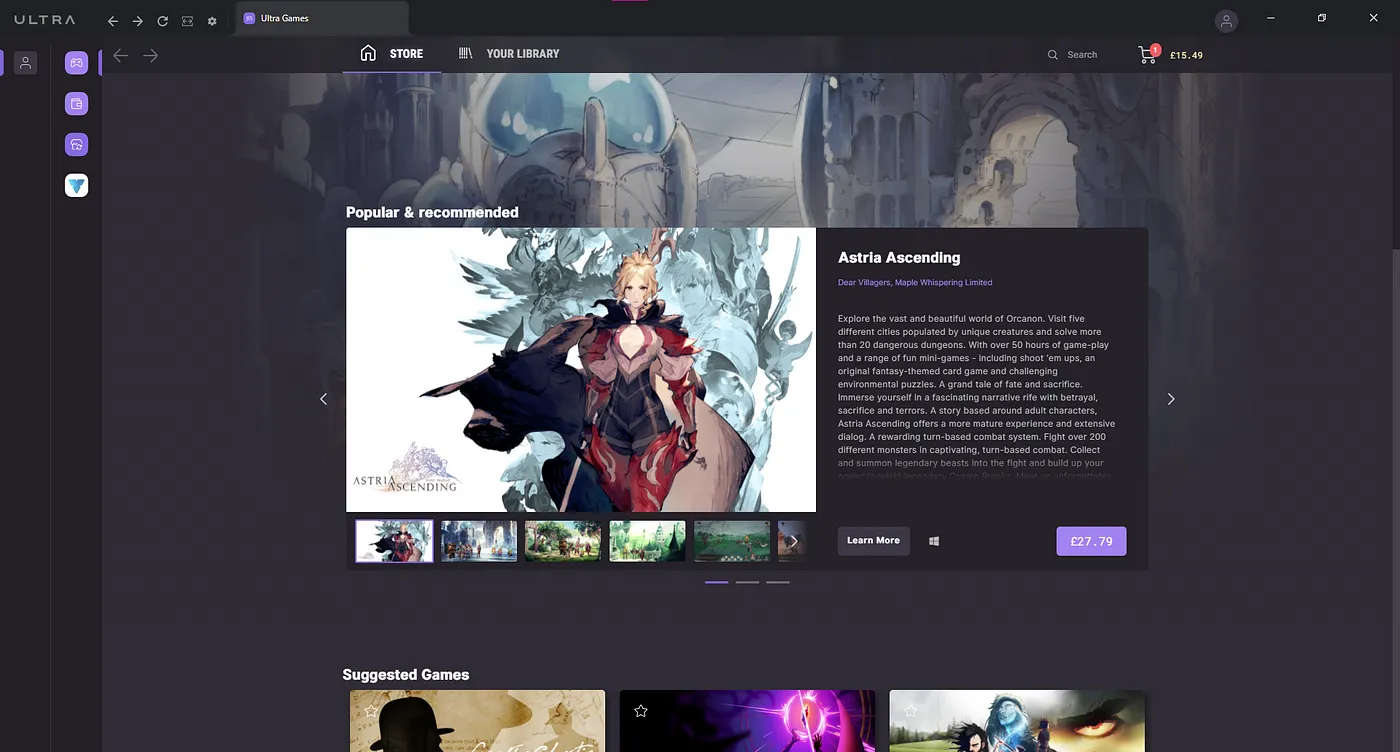Click the main Astria Ascending artwork image
The image size is (1400, 752).
[581, 370]
